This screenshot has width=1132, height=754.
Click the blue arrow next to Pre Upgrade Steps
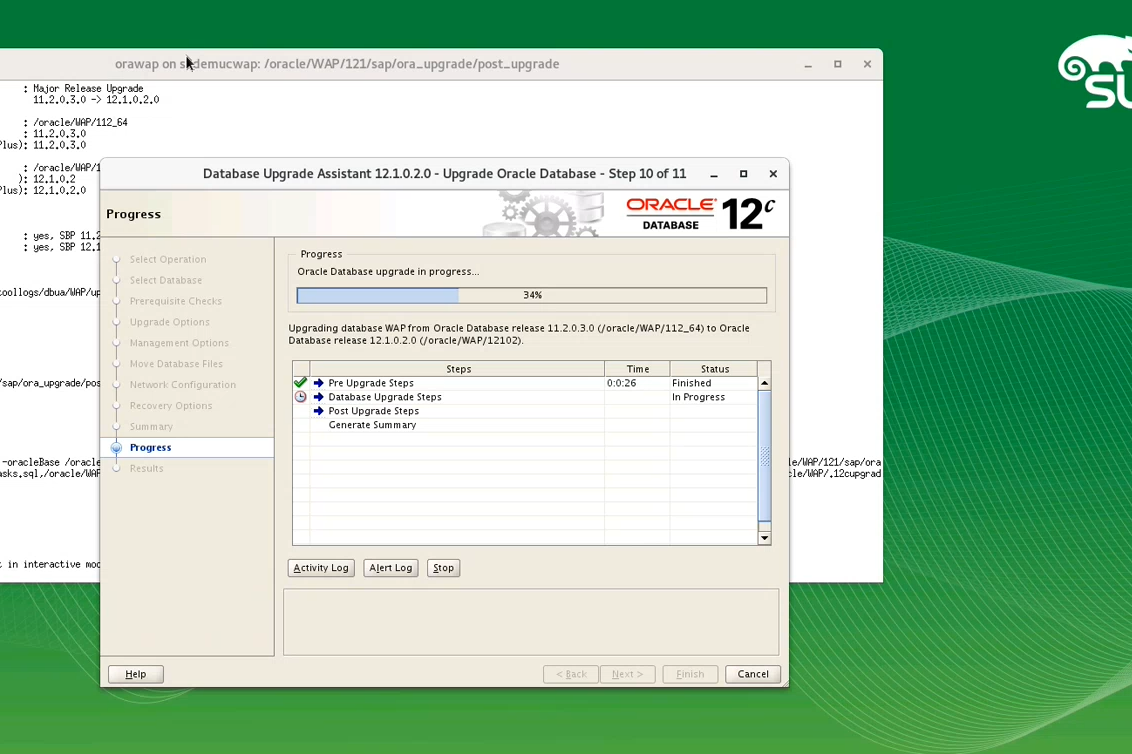point(318,383)
